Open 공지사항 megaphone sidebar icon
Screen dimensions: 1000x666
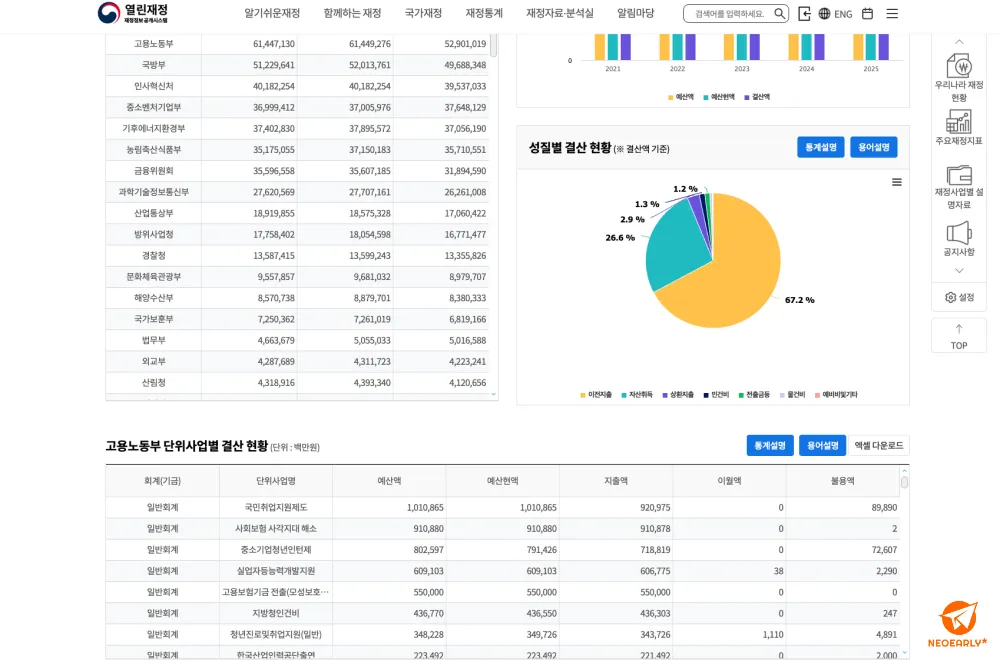point(959,239)
